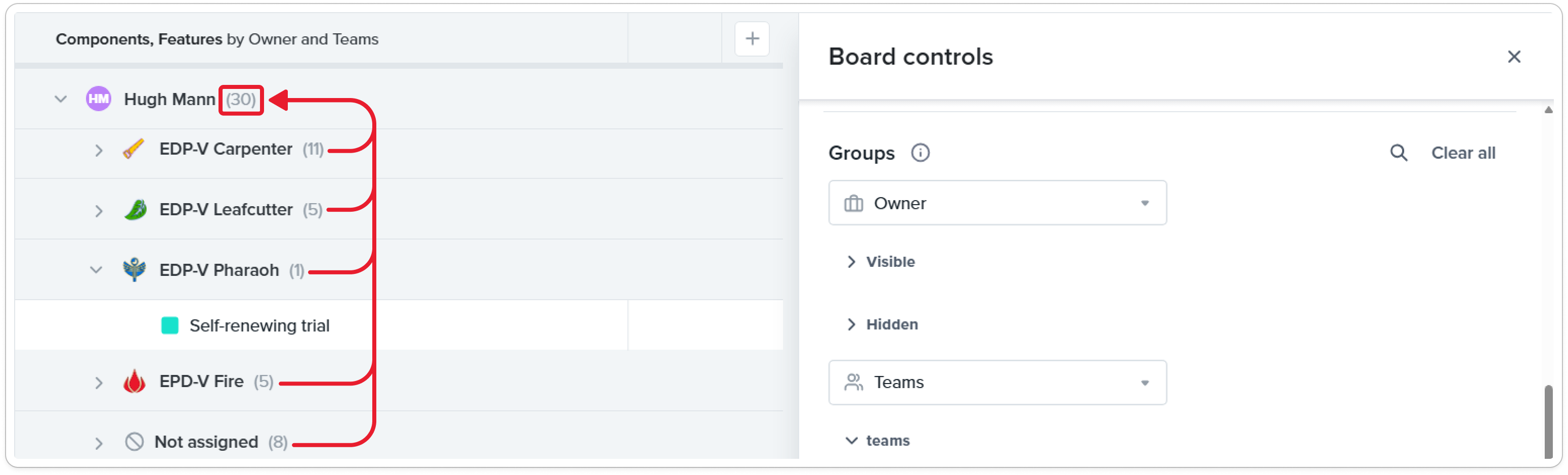Collapse the EDP-V Pharaoh row

96,269
